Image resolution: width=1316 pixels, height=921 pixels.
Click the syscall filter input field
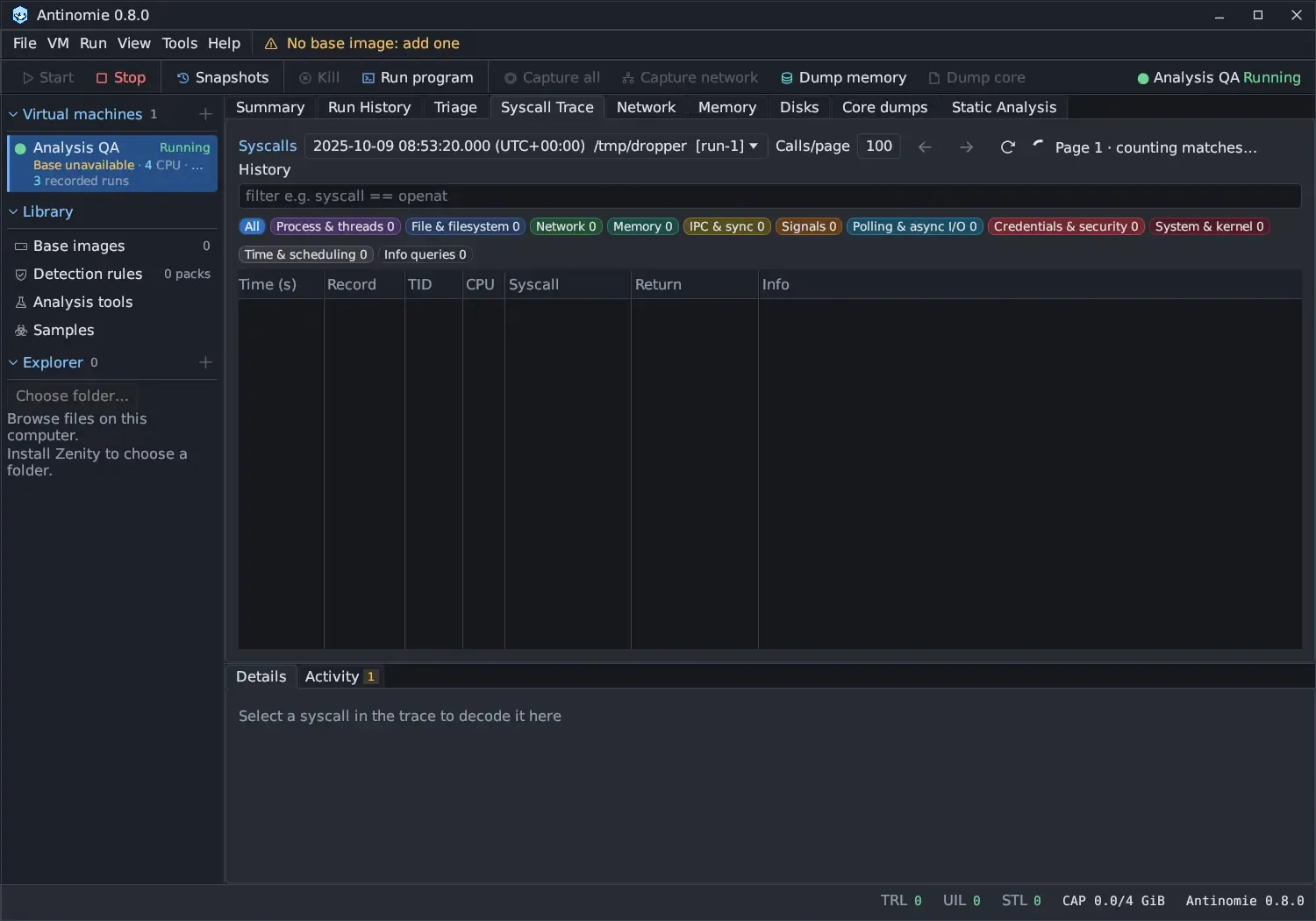tap(769, 196)
